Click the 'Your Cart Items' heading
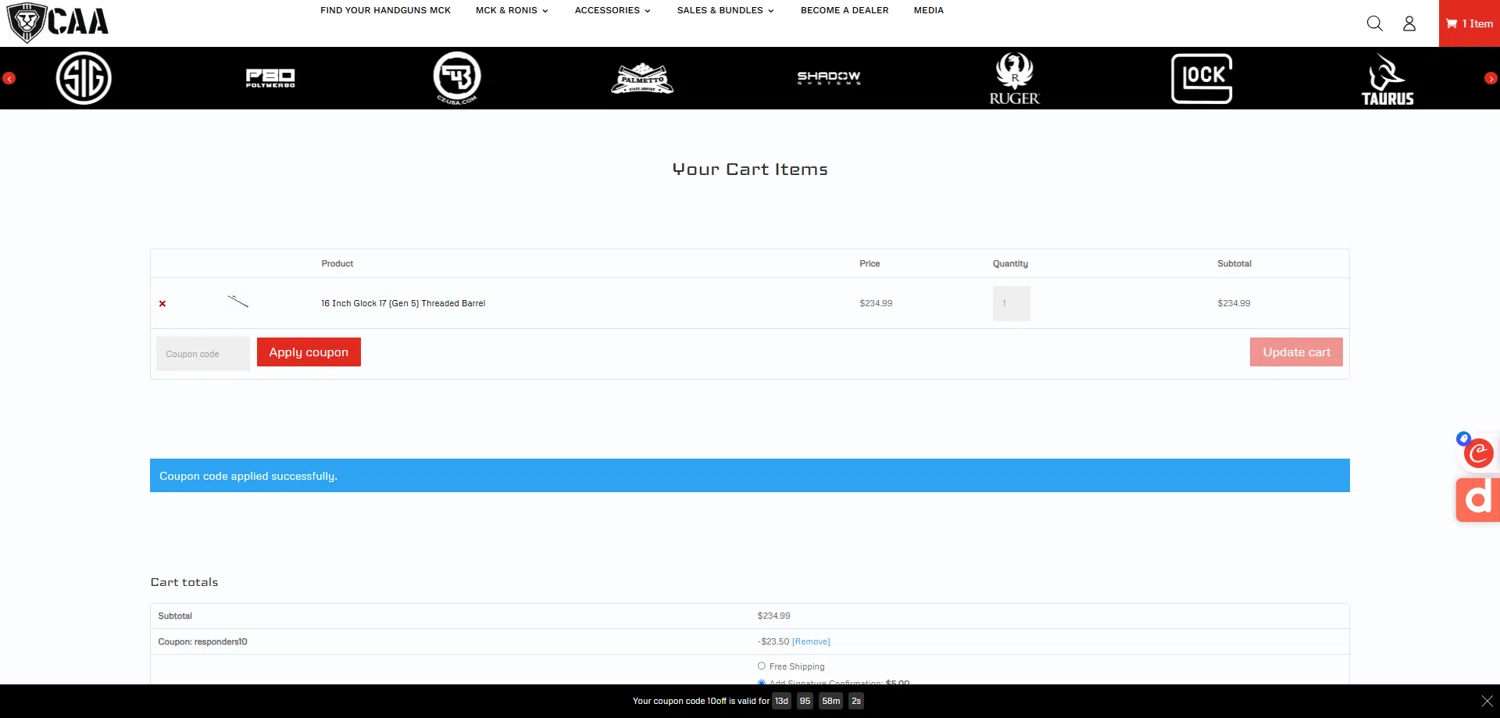Image resolution: width=1500 pixels, height=718 pixels. pyautogui.click(x=750, y=169)
